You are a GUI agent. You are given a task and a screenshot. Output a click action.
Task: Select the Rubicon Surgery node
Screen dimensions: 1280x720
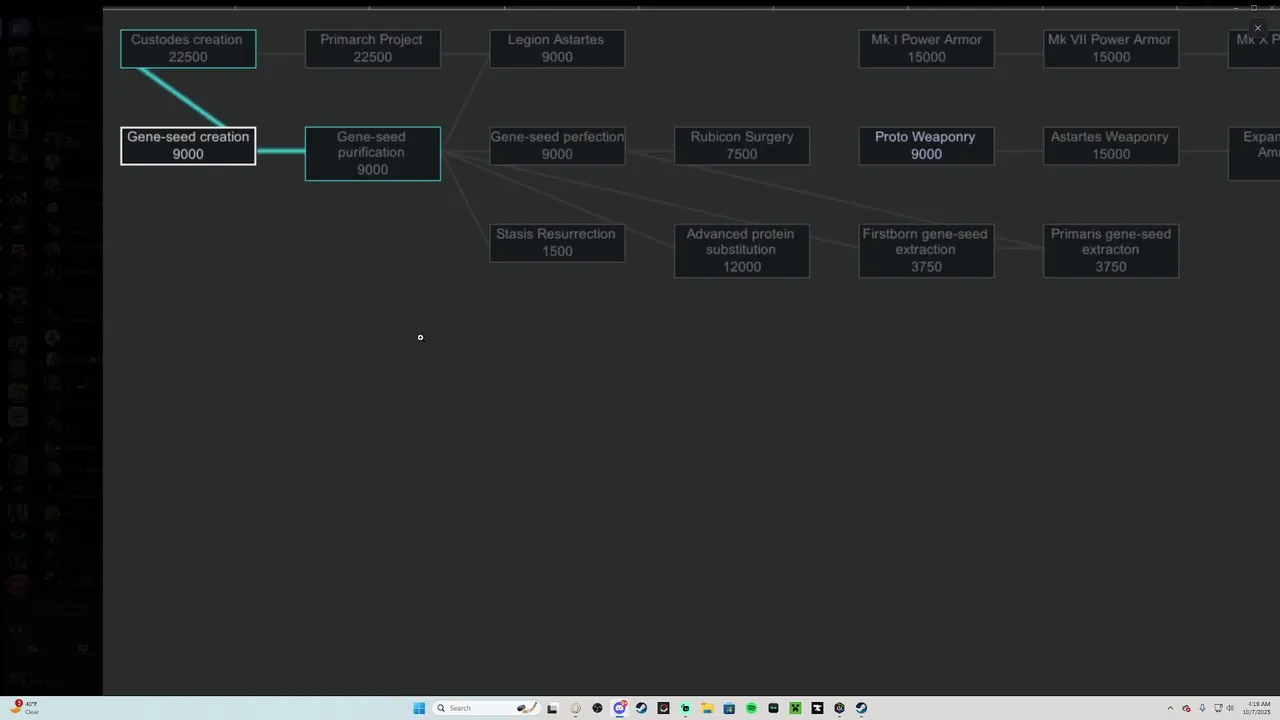pyautogui.click(x=742, y=146)
